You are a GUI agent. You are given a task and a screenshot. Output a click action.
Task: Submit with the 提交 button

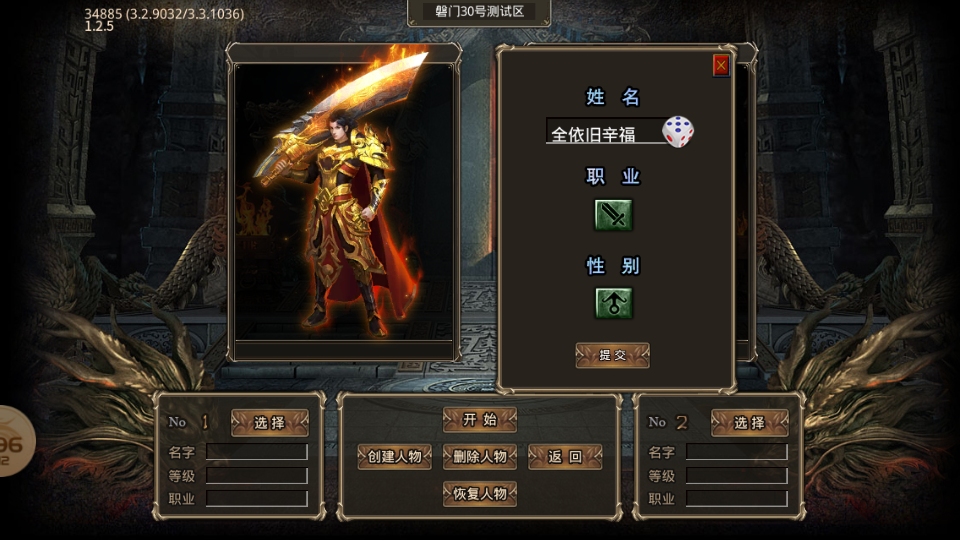tap(612, 355)
